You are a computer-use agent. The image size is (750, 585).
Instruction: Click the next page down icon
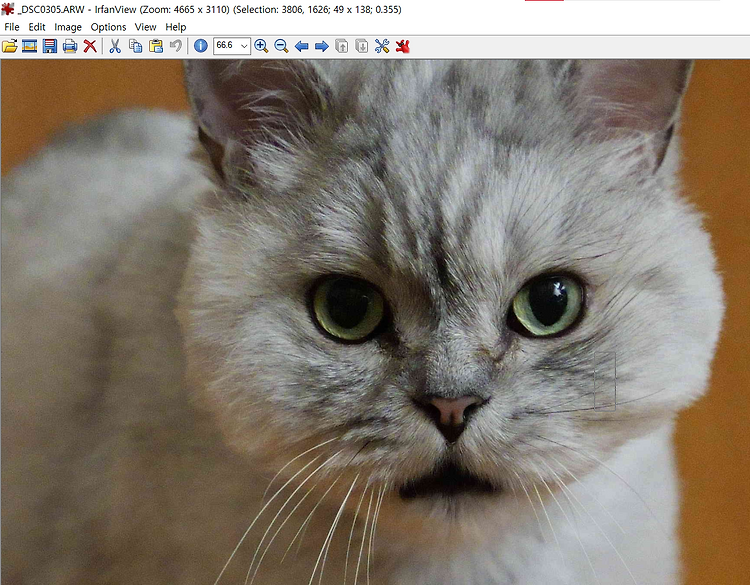pyautogui.click(x=362, y=46)
